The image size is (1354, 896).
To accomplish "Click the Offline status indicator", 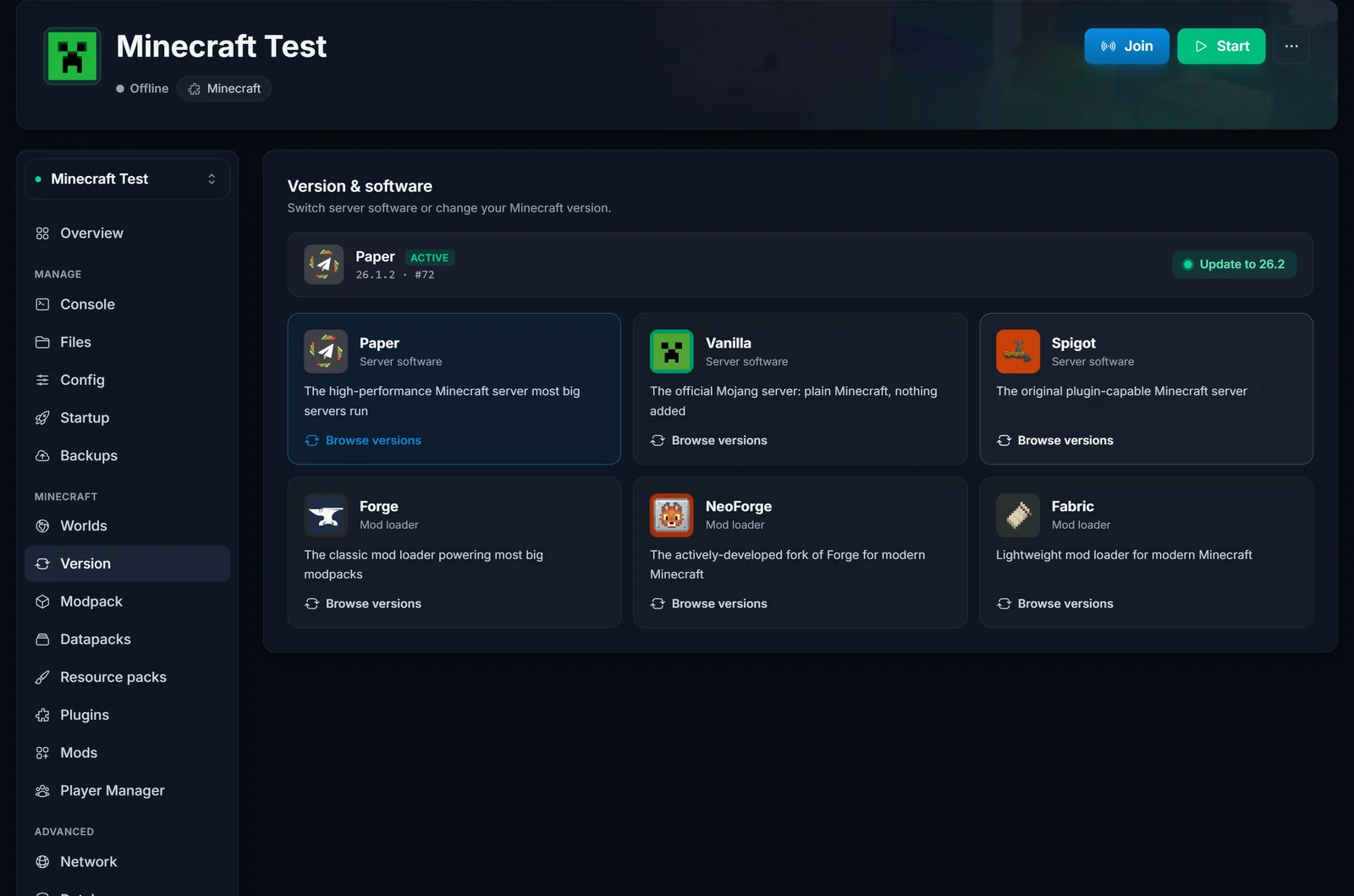I will pos(142,89).
